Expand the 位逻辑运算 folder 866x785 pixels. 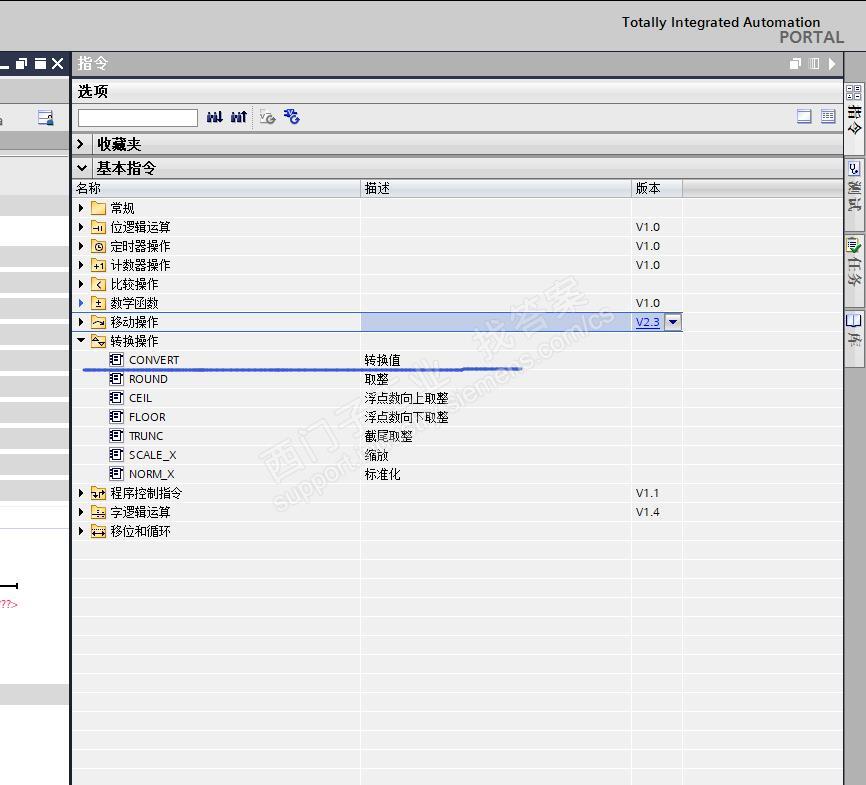pyautogui.click(x=81, y=227)
